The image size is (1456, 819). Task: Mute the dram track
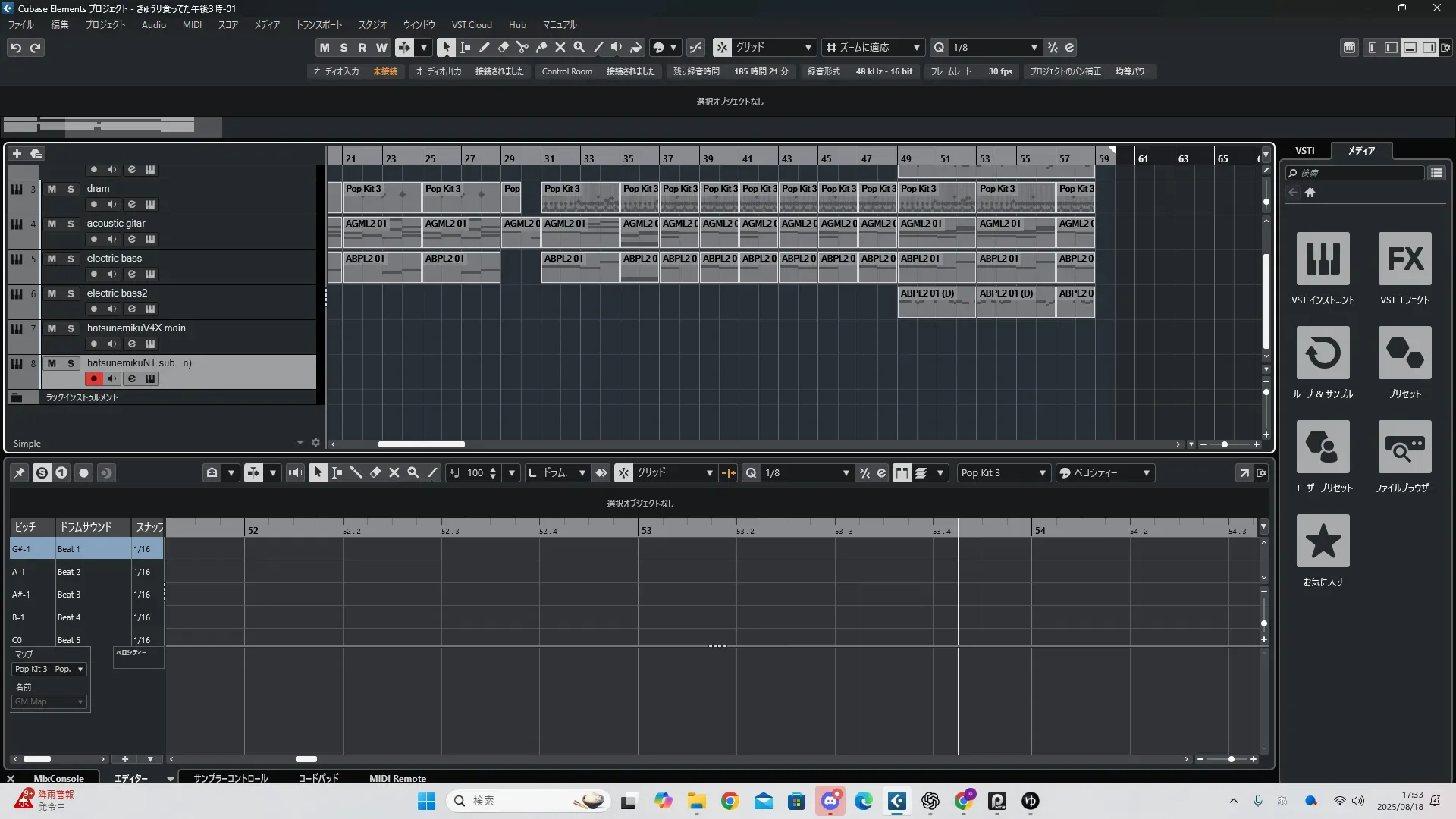click(52, 189)
